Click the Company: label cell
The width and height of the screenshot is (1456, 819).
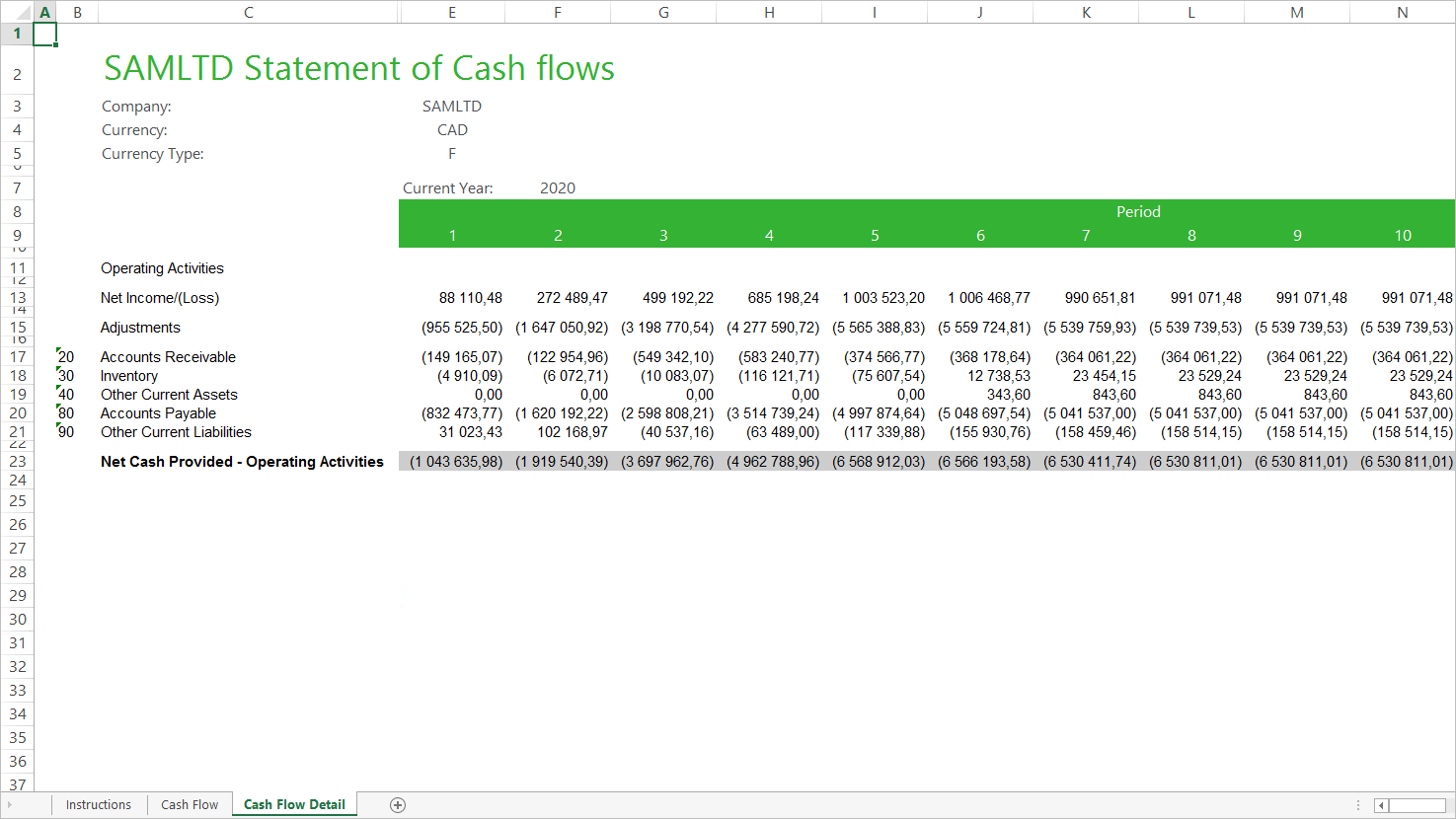pyautogui.click(x=136, y=107)
